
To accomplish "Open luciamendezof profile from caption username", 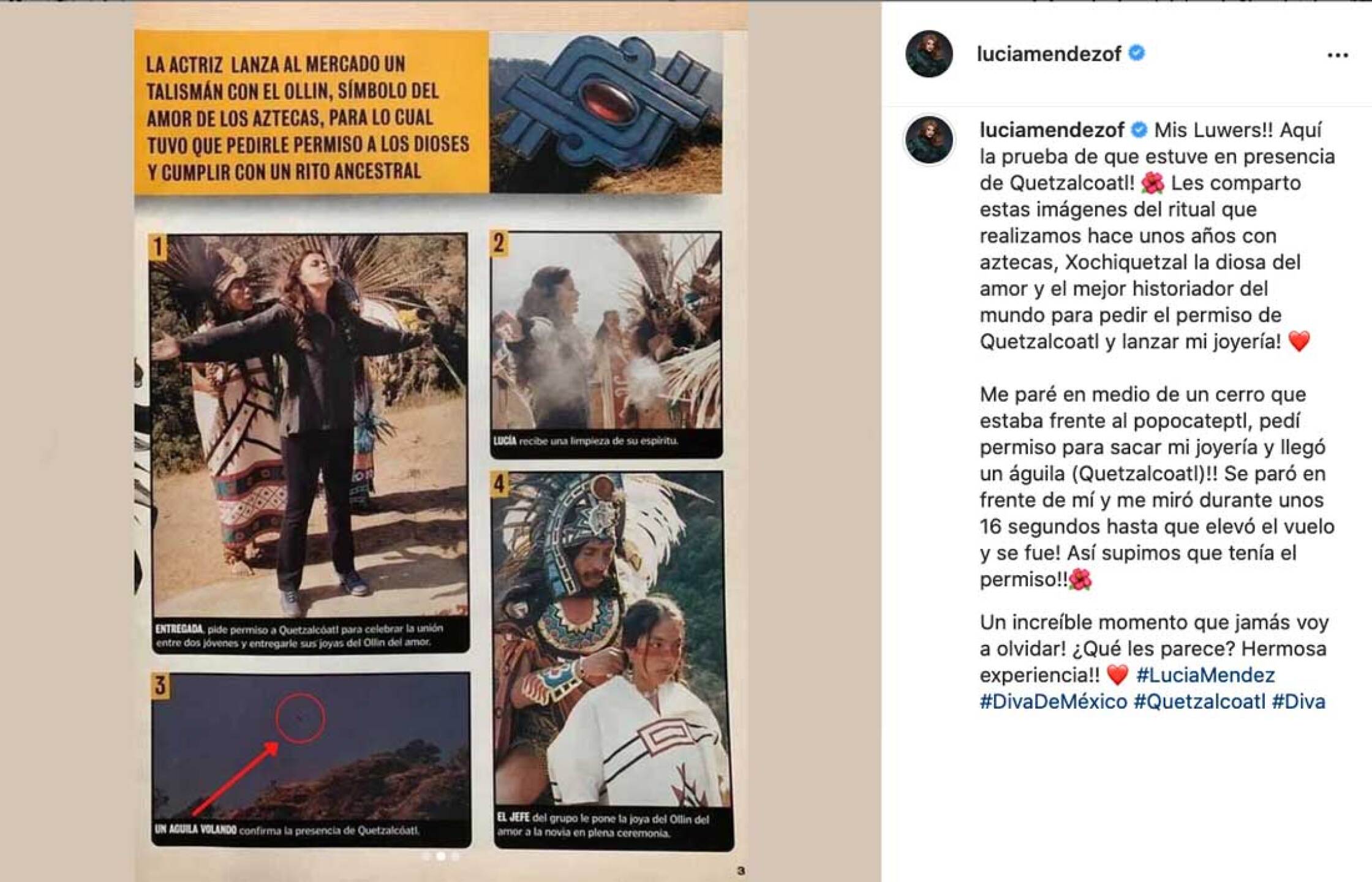I will click(1052, 130).
